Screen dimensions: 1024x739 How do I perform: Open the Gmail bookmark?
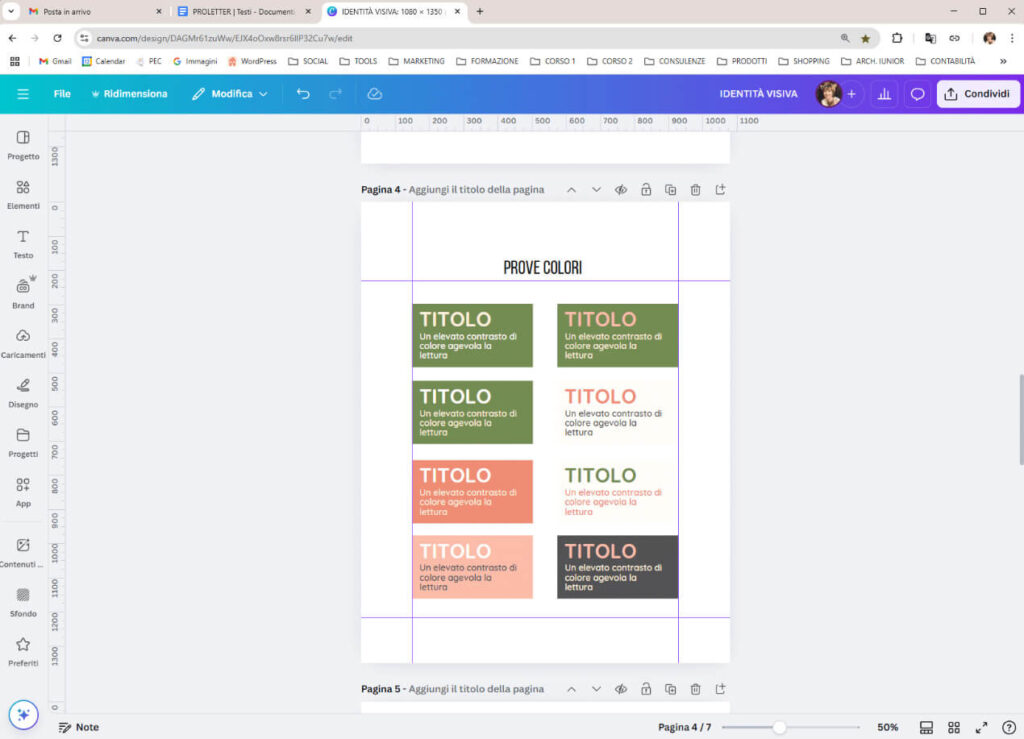click(55, 61)
